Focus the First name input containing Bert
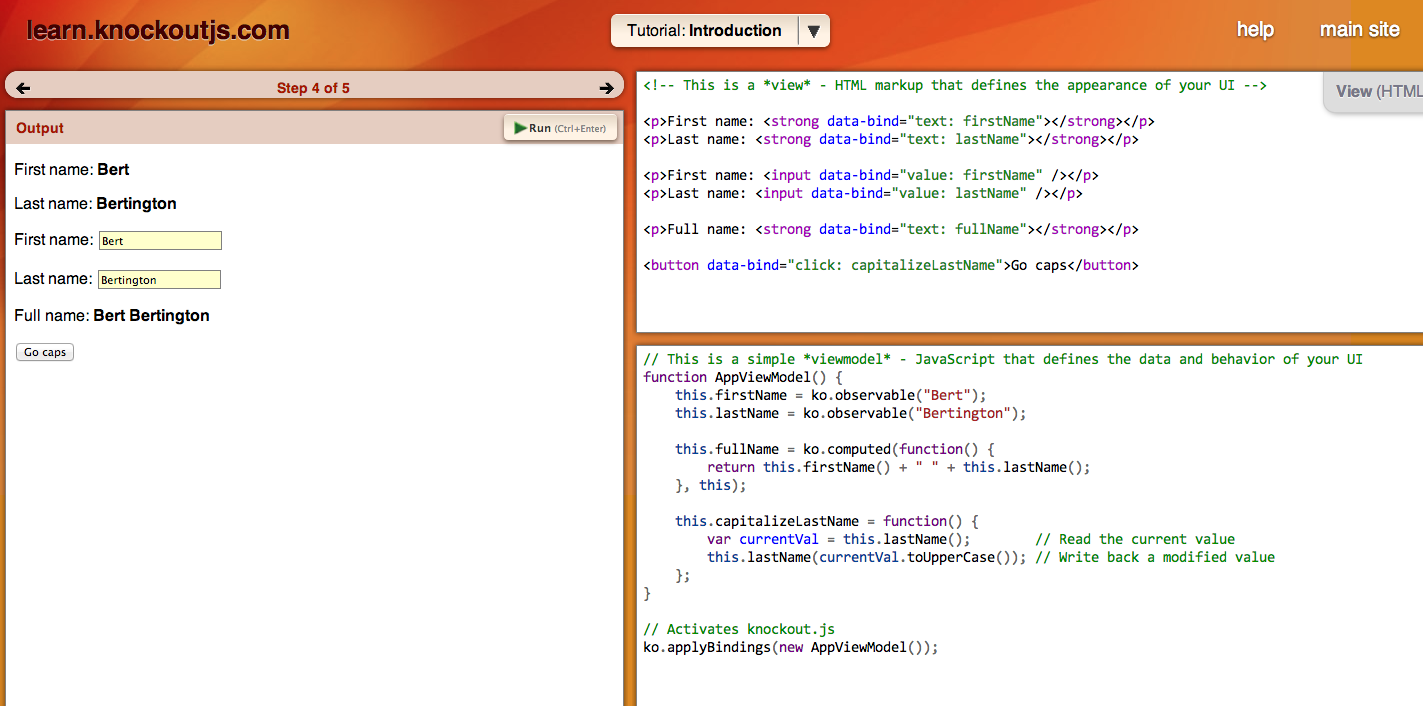Viewport: 1423px width, 706px height. pos(160,241)
